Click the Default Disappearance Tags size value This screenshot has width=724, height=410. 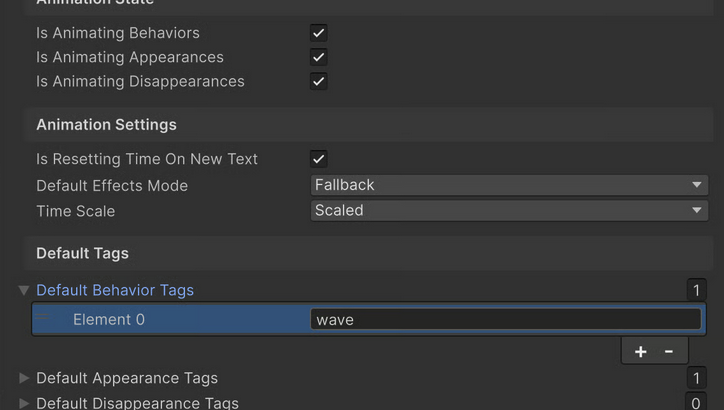coord(696,402)
